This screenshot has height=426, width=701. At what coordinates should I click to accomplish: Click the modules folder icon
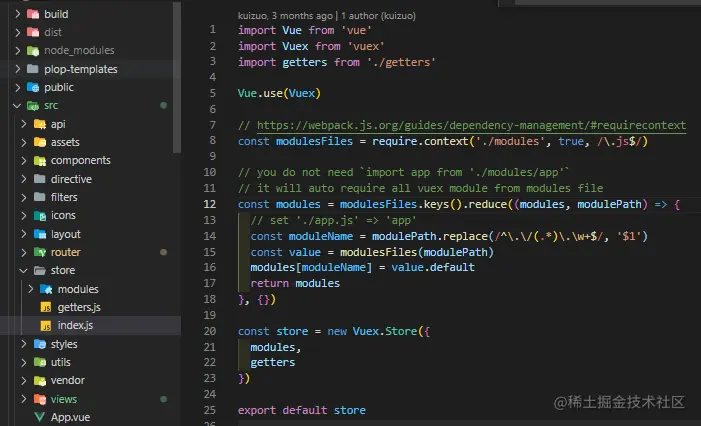pyautogui.click(x=46, y=289)
